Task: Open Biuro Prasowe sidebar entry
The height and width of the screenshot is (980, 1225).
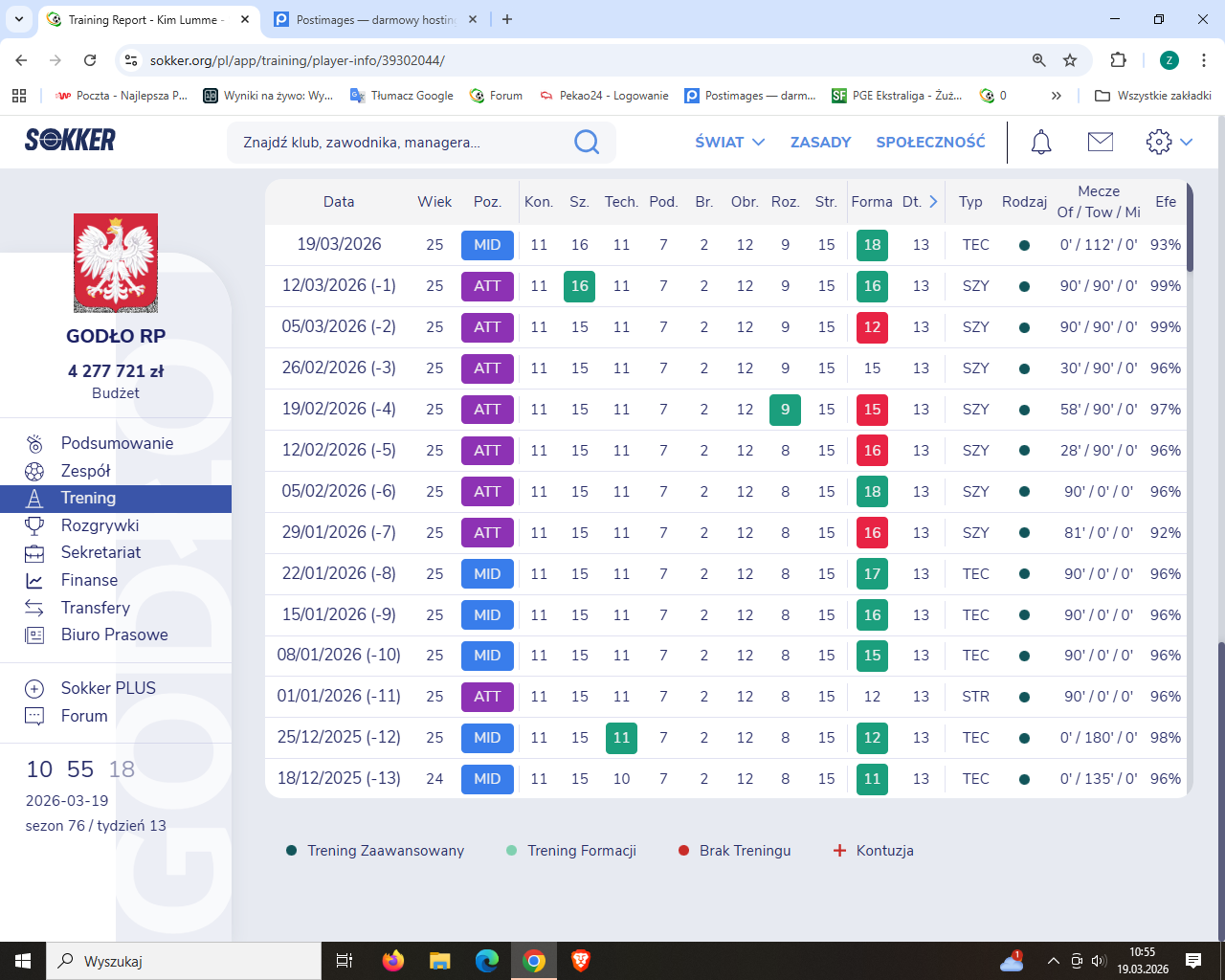Action: pyautogui.click(x=114, y=635)
